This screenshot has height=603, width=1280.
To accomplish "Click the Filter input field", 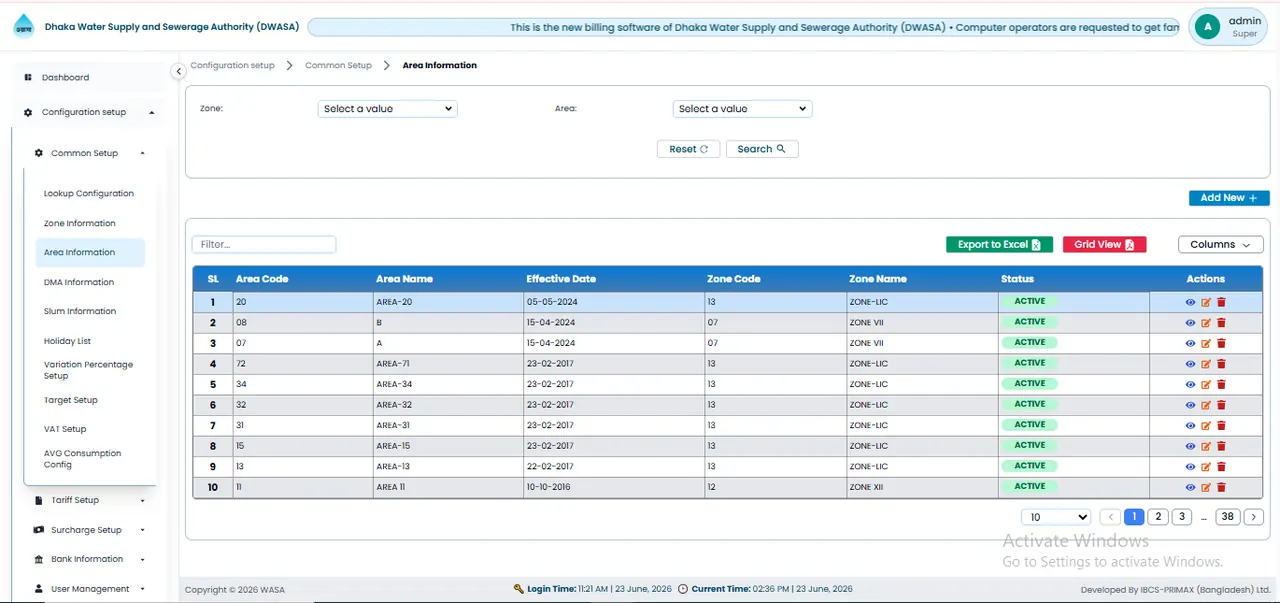I will (264, 245).
